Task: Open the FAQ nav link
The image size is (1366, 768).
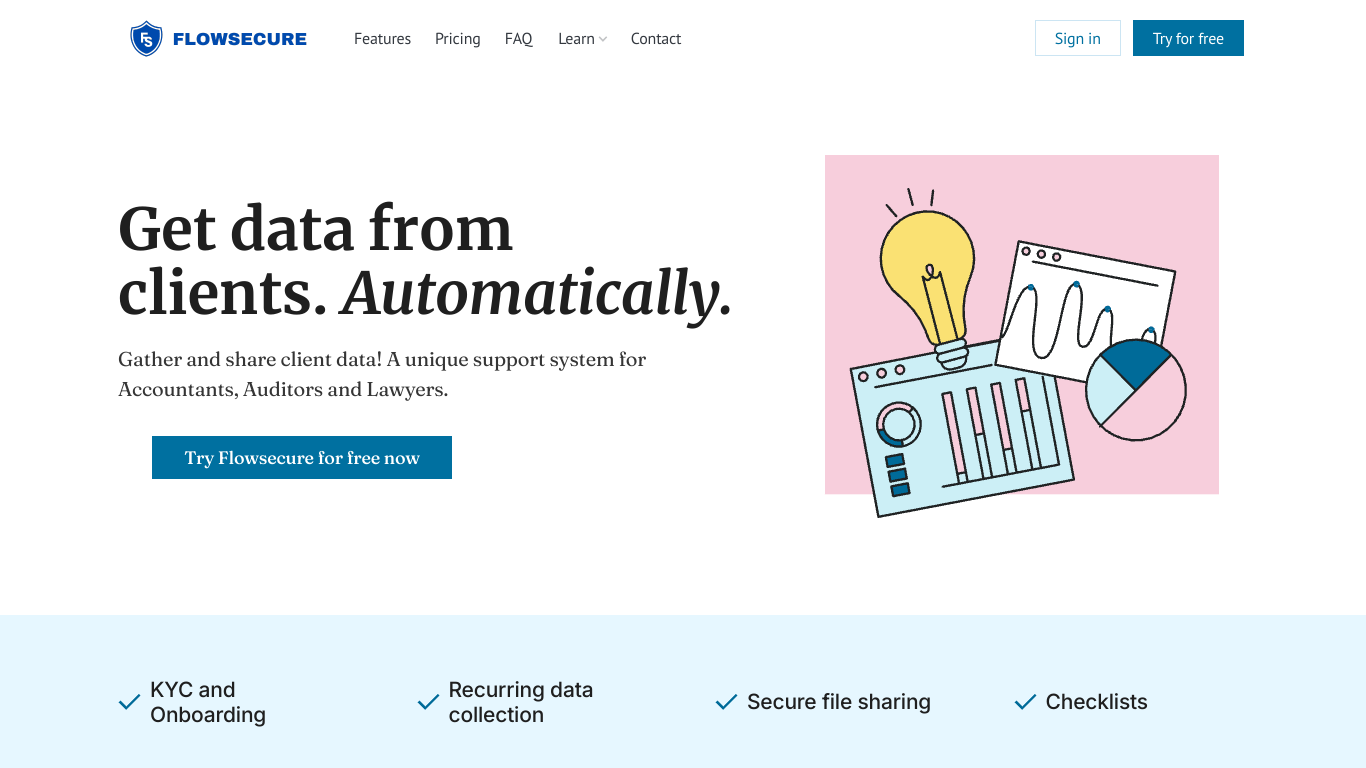Action: (x=519, y=39)
